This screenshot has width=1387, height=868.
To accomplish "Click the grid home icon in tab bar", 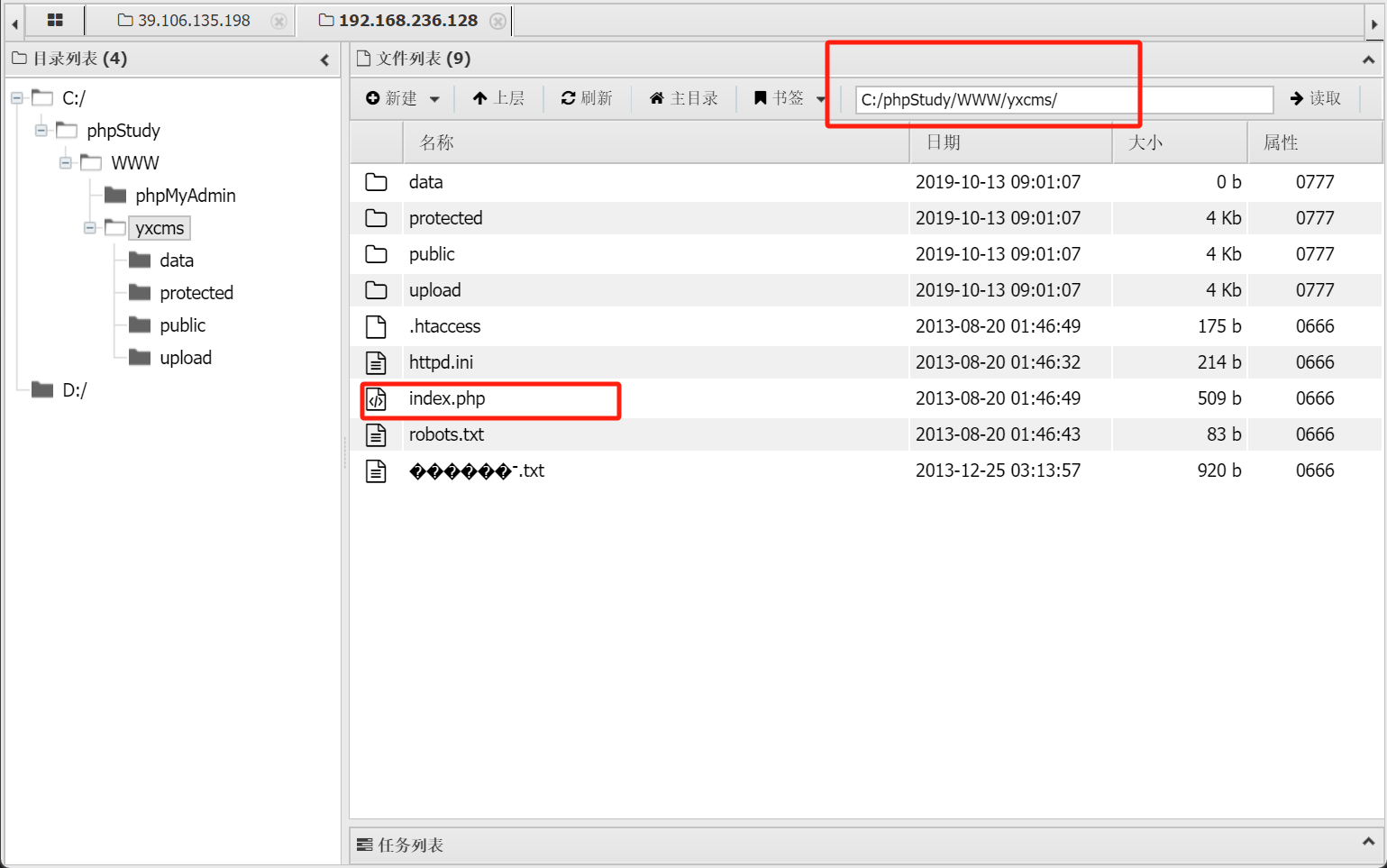I will click(x=55, y=20).
